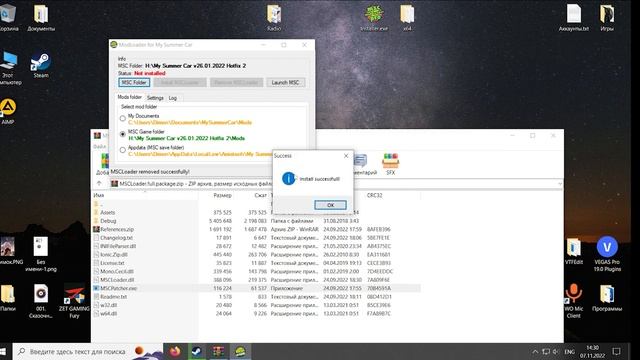This screenshot has height=360, width=640.
Task: Open the WinRAR address bar dropdown
Action: (560, 184)
